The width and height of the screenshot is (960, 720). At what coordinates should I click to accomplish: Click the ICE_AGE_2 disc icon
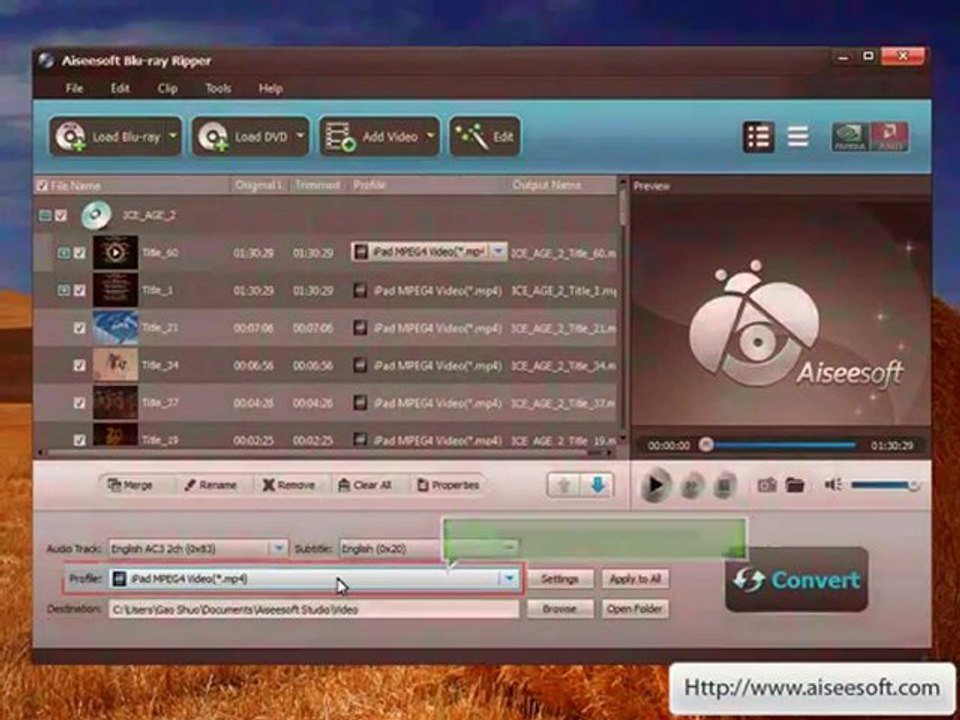(96, 215)
